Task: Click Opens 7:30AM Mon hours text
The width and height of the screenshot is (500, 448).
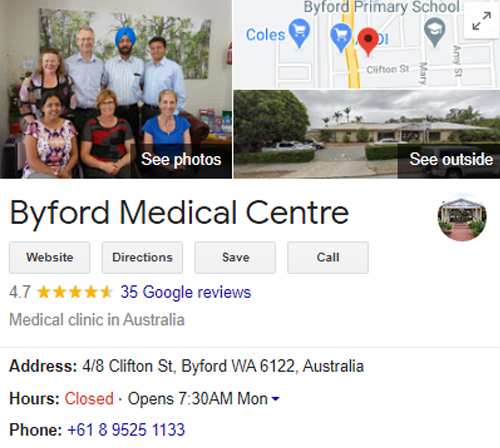Action: click(x=198, y=399)
